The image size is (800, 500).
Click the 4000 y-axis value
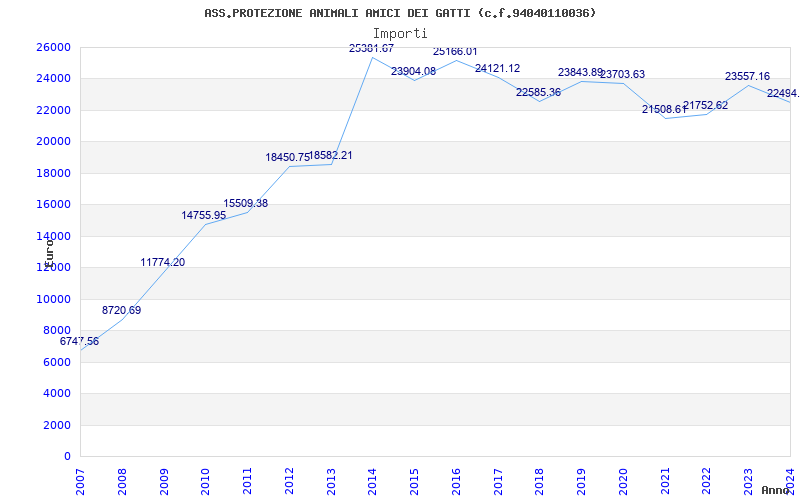click(x=57, y=393)
